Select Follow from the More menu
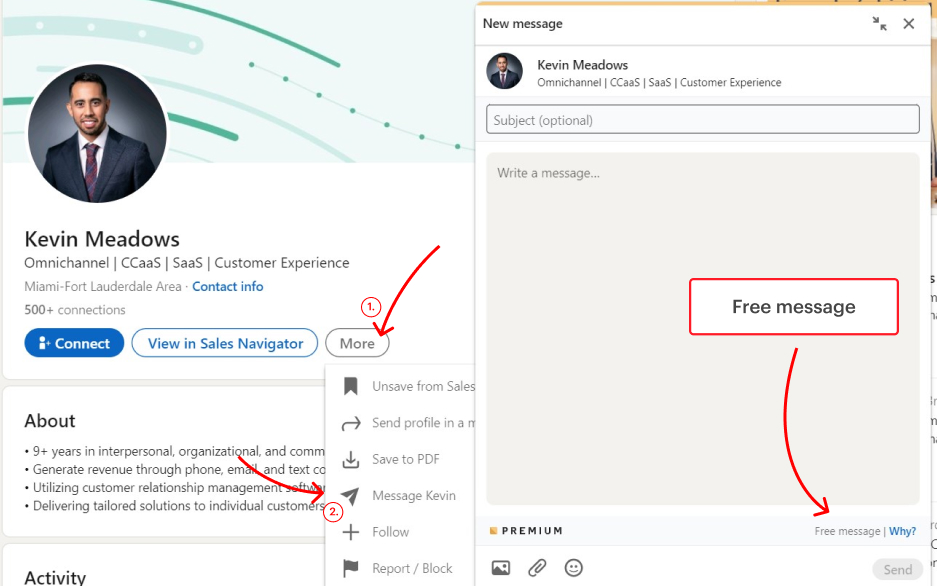The width and height of the screenshot is (937, 586). [x=390, y=532]
